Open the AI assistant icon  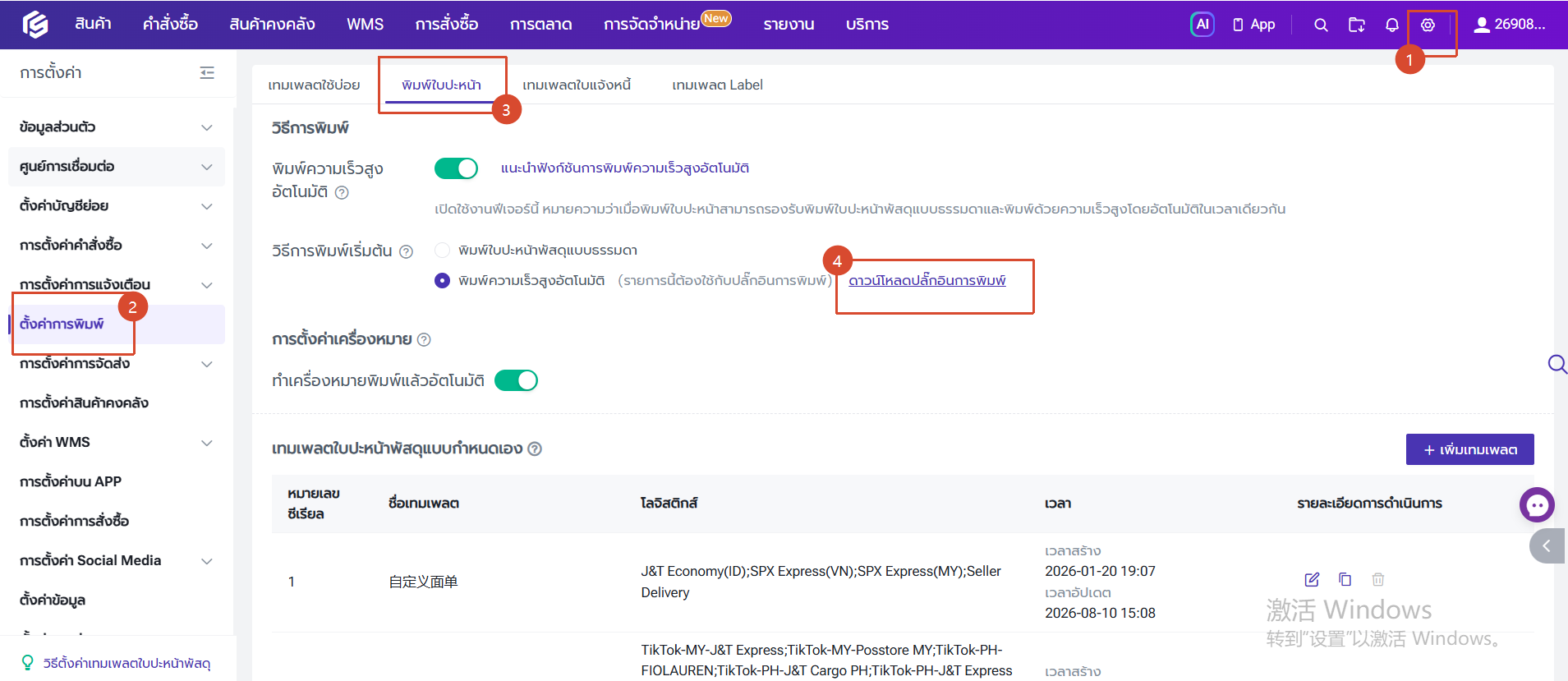[x=1202, y=25]
